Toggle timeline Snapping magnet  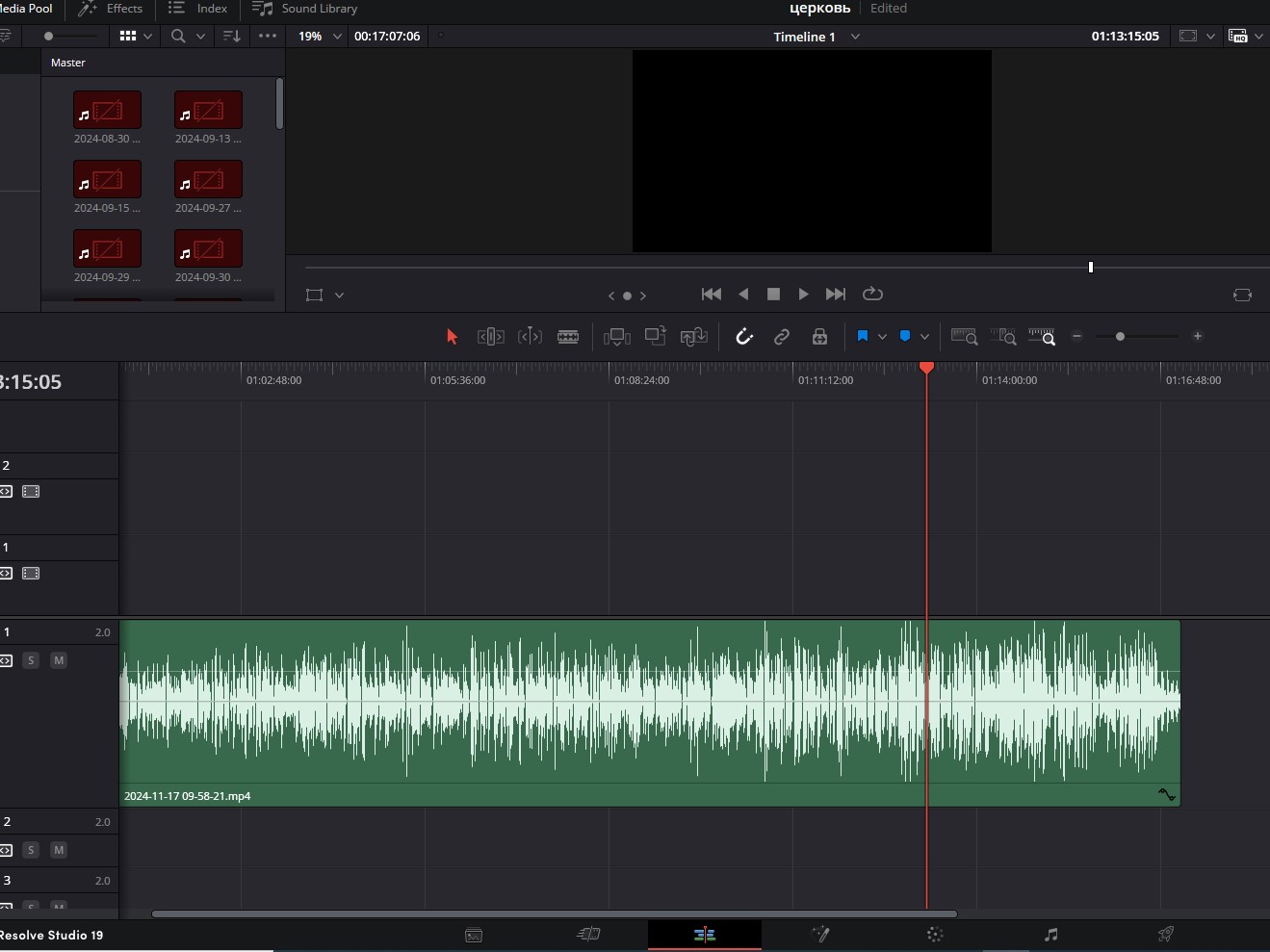(744, 336)
